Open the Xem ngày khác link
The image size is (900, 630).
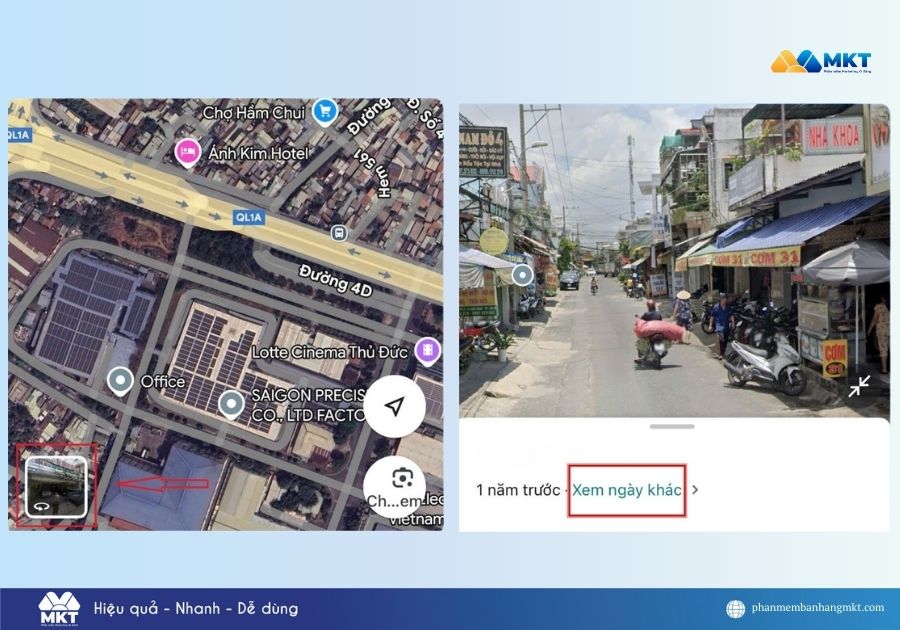(628, 490)
